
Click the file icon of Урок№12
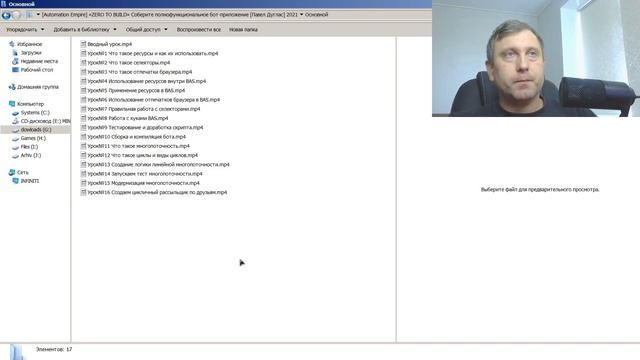click(83, 155)
